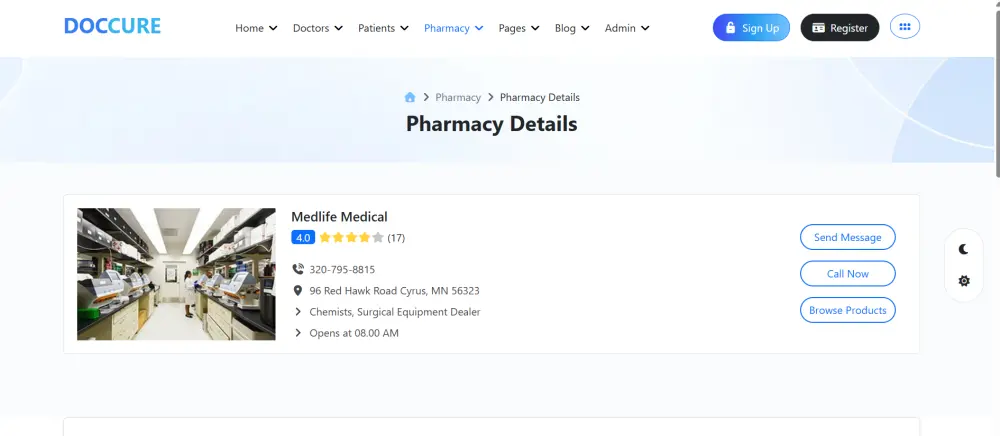Click the (17) review count
The height and width of the screenshot is (436, 1000).
396,238
